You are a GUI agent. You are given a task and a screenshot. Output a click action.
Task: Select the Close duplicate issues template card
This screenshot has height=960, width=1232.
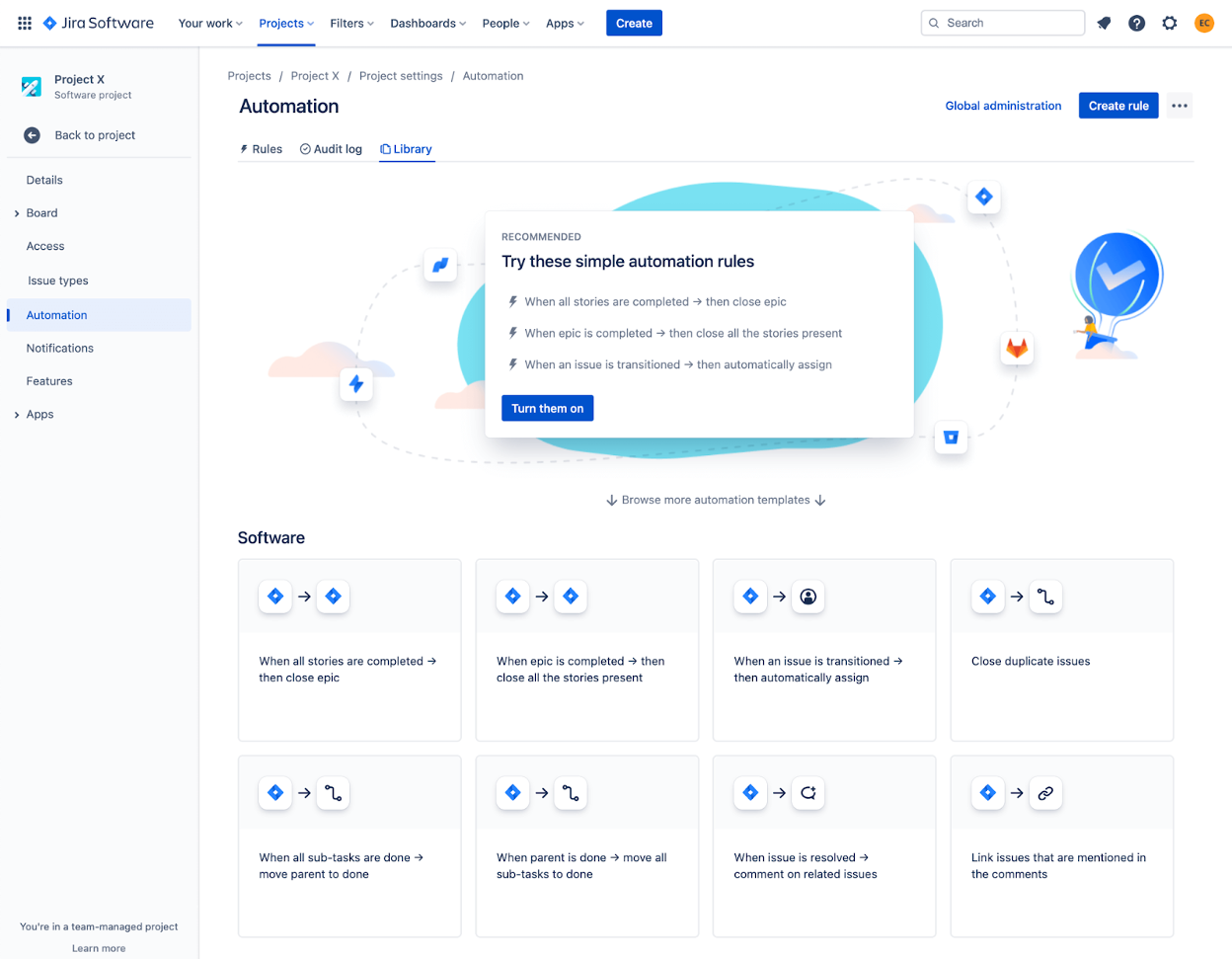(1061, 650)
